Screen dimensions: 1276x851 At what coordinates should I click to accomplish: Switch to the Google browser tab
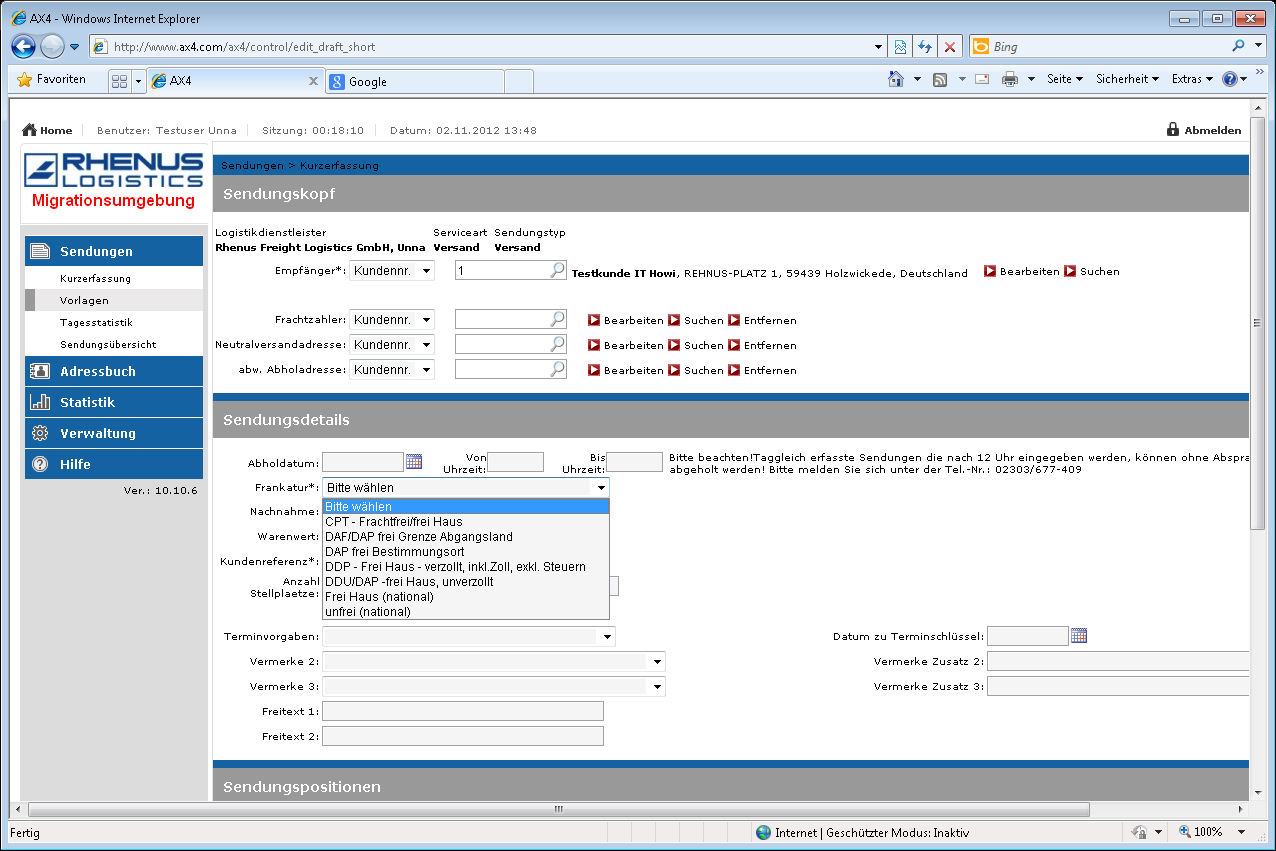coord(414,82)
